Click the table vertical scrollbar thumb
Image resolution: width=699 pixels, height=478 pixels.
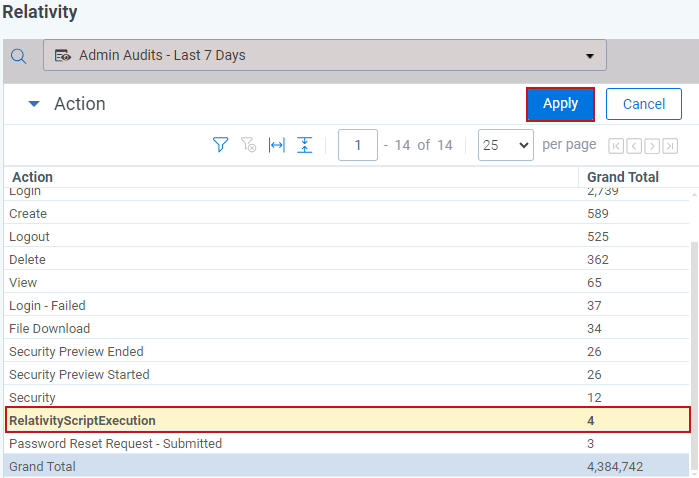click(694, 354)
